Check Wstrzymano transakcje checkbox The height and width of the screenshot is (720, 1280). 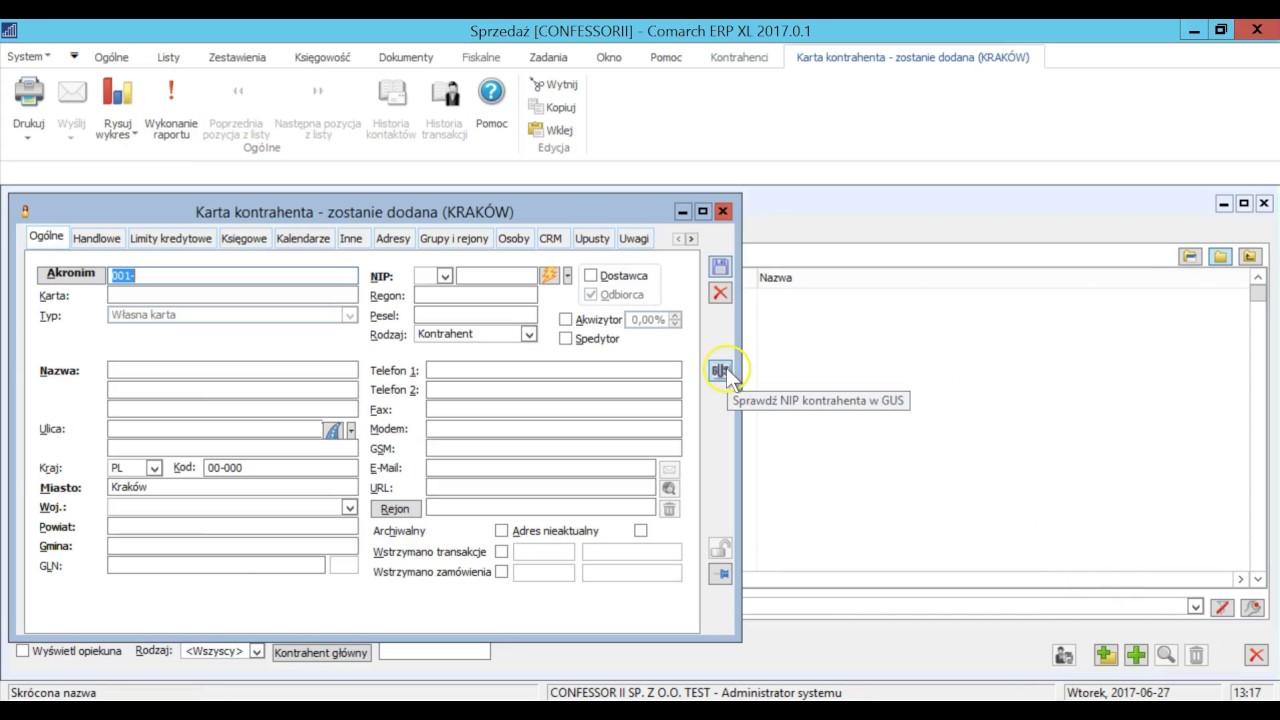point(502,552)
